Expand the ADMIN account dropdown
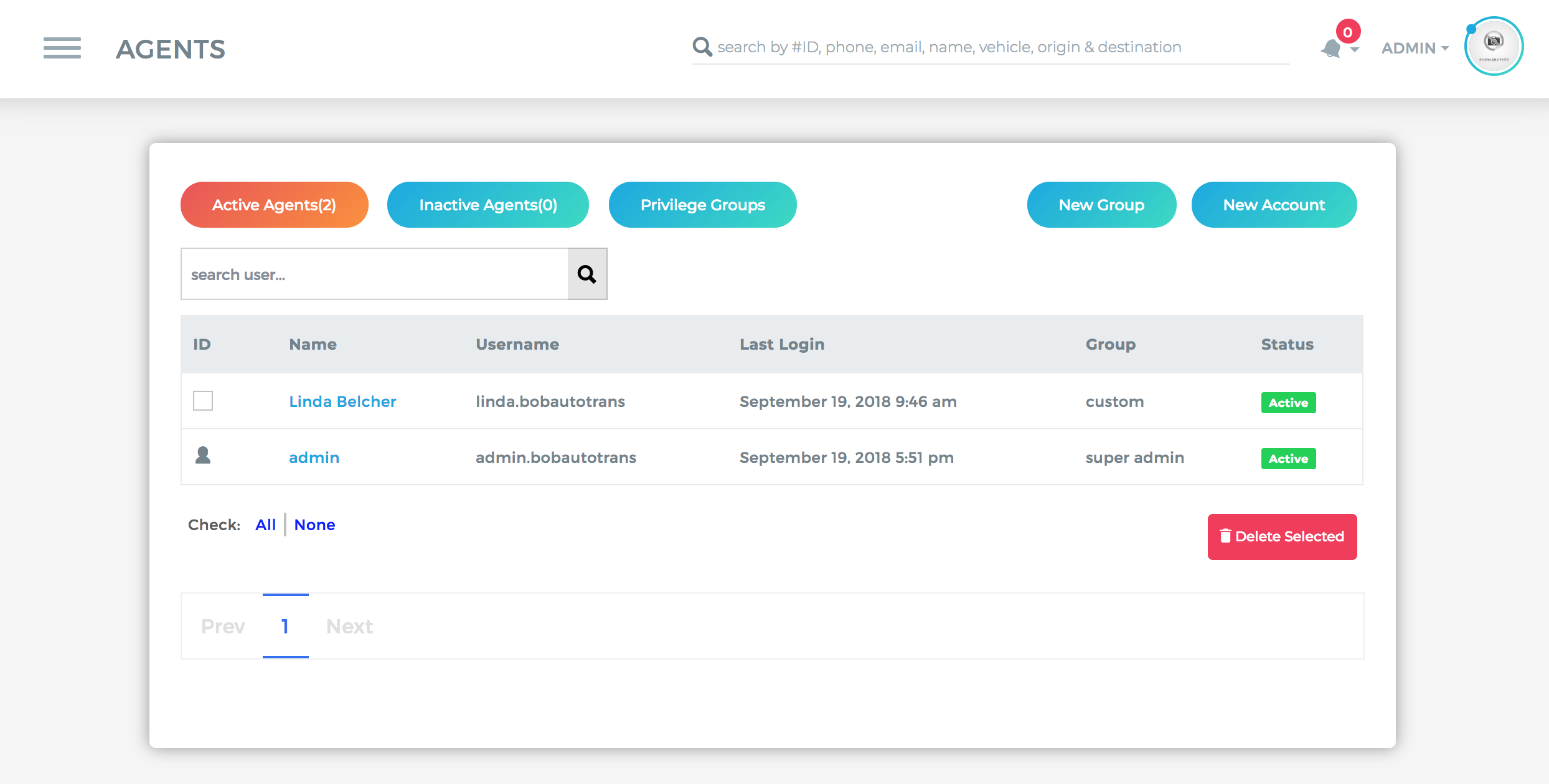The width and height of the screenshot is (1549, 784). (x=1415, y=48)
